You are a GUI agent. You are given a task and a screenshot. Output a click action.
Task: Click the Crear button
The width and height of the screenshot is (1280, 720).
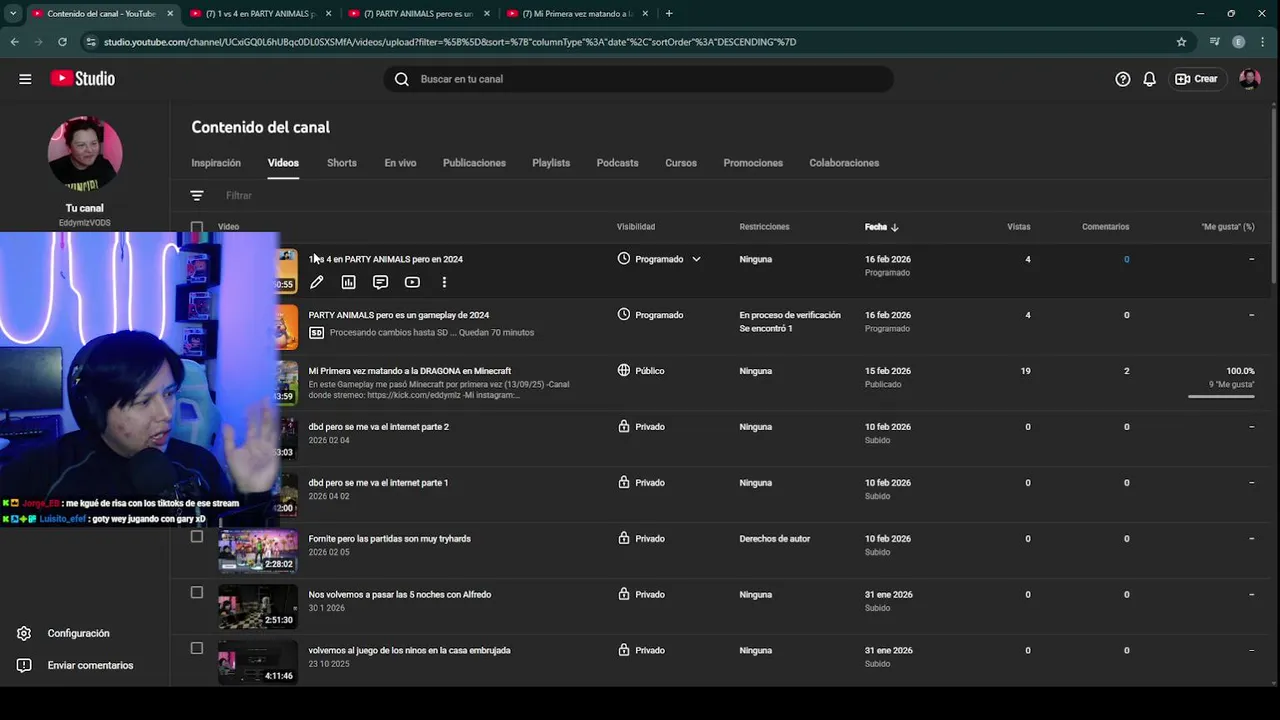[1197, 79]
